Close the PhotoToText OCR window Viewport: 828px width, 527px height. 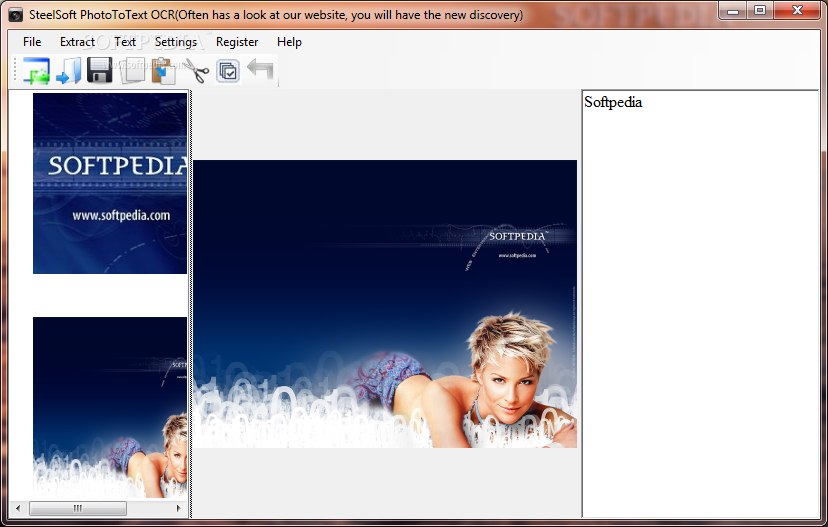(x=797, y=11)
